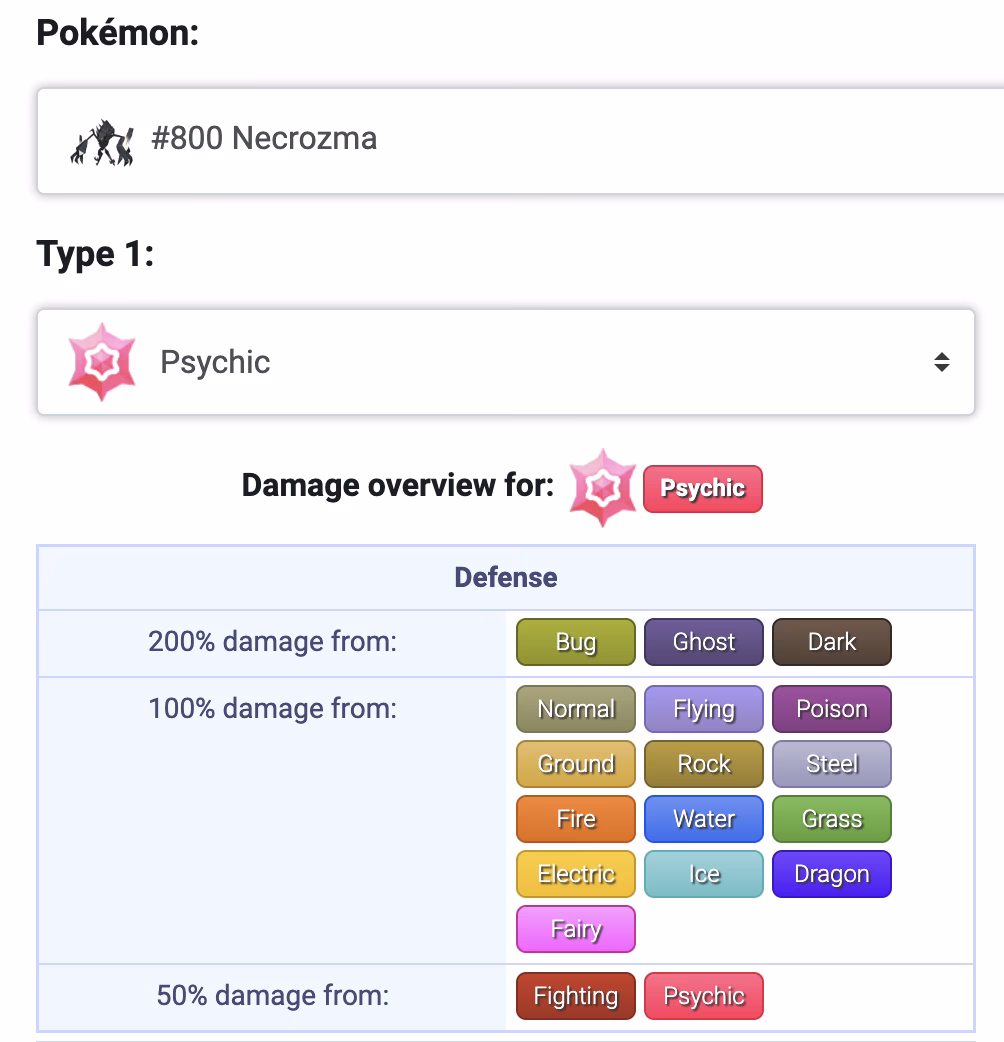The width and height of the screenshot is (1004, 1042).
Task: Select the Fighting type badge
Action: click(x=576, y=996)
